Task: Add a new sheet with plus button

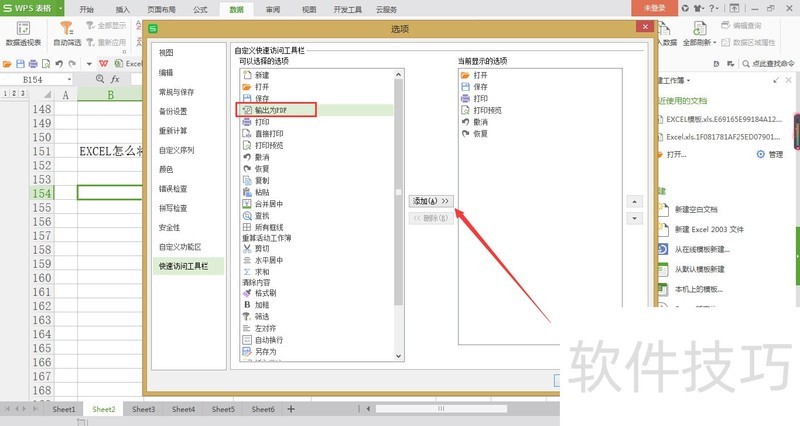Action: pos(291,409)
